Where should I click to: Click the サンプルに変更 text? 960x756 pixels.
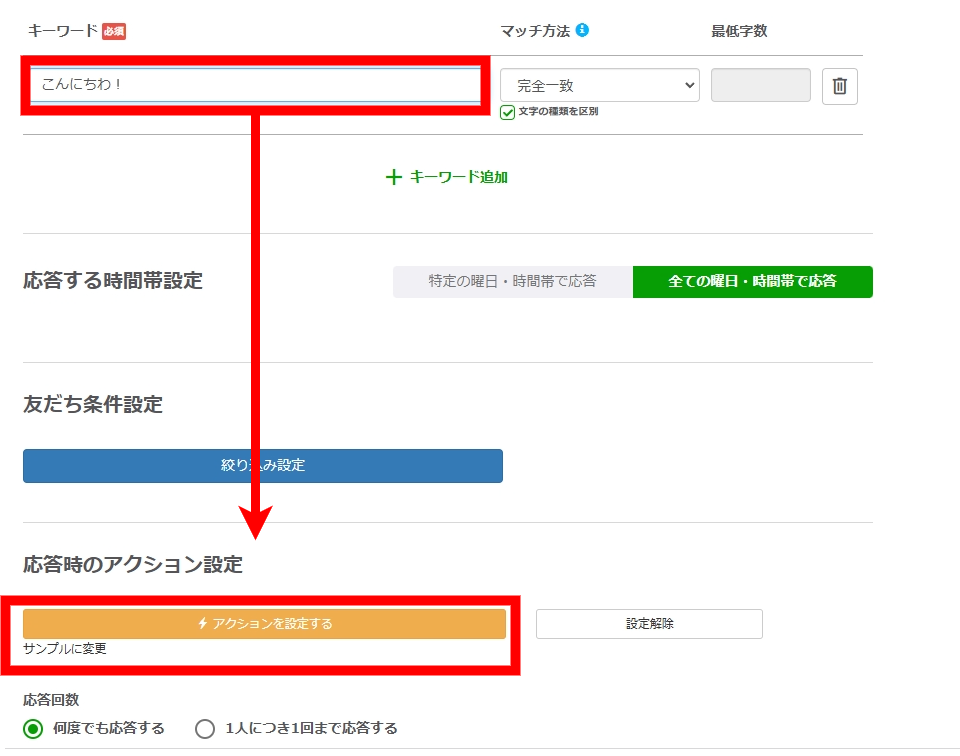pyautogui.click(x=65, y=649)
